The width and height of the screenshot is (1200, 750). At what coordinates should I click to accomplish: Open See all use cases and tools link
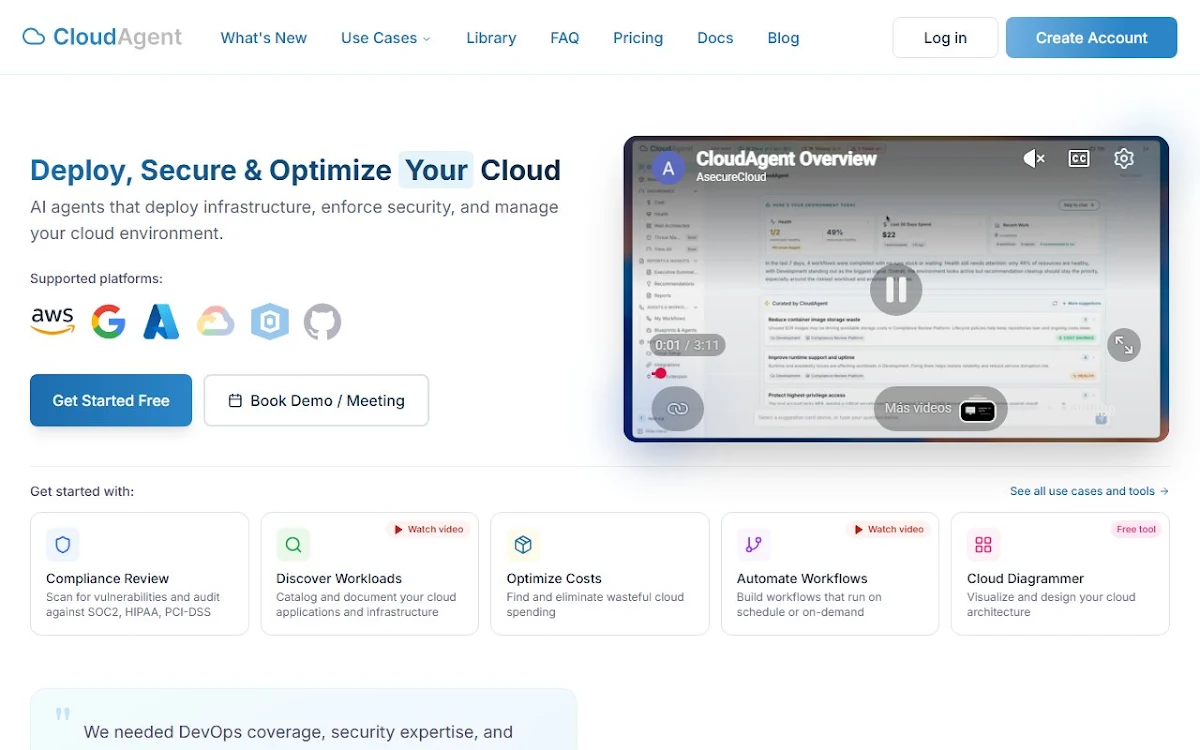(x=1089, y=491)
